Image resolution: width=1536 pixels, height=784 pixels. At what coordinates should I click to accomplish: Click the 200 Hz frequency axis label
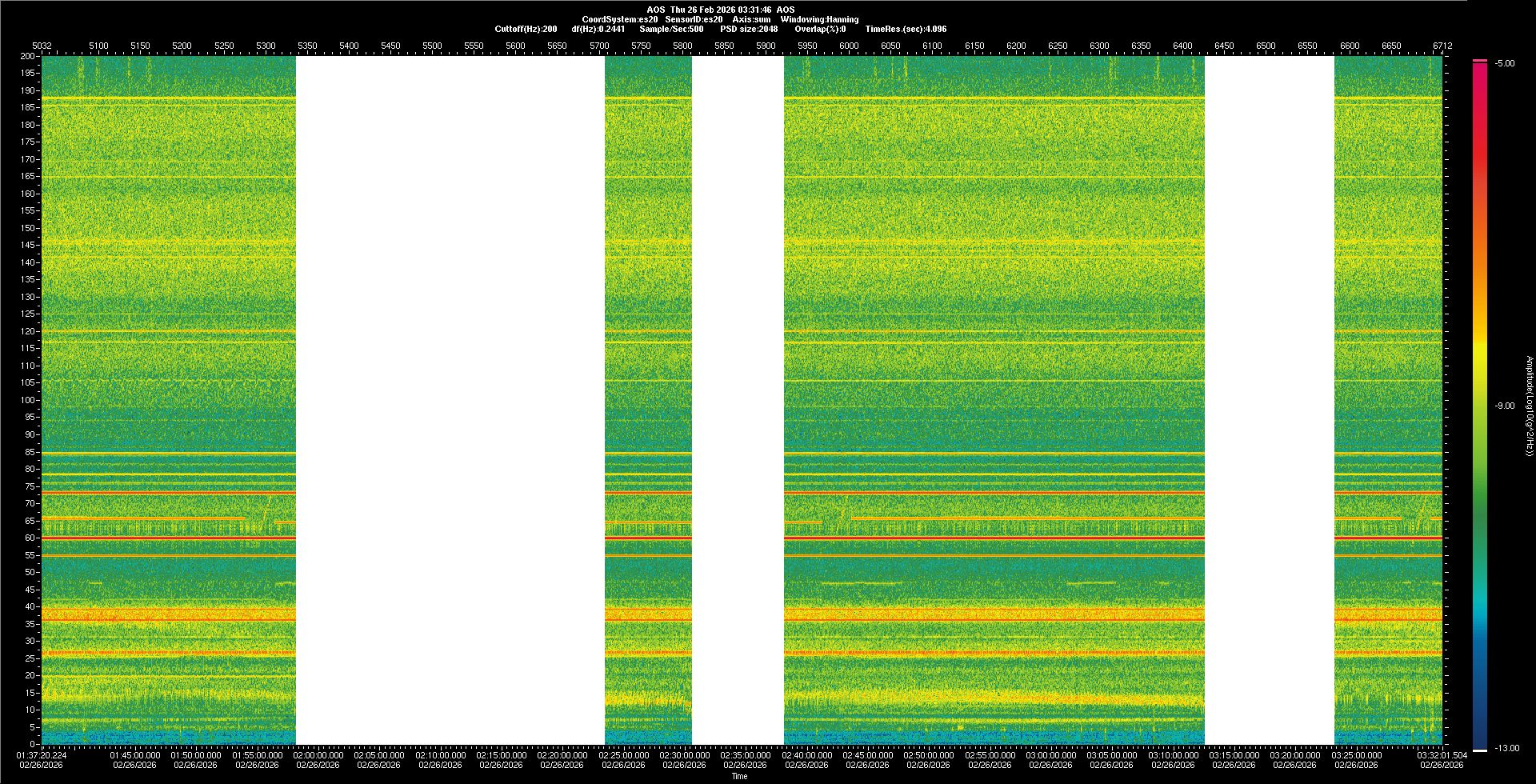tap(27, 56)
